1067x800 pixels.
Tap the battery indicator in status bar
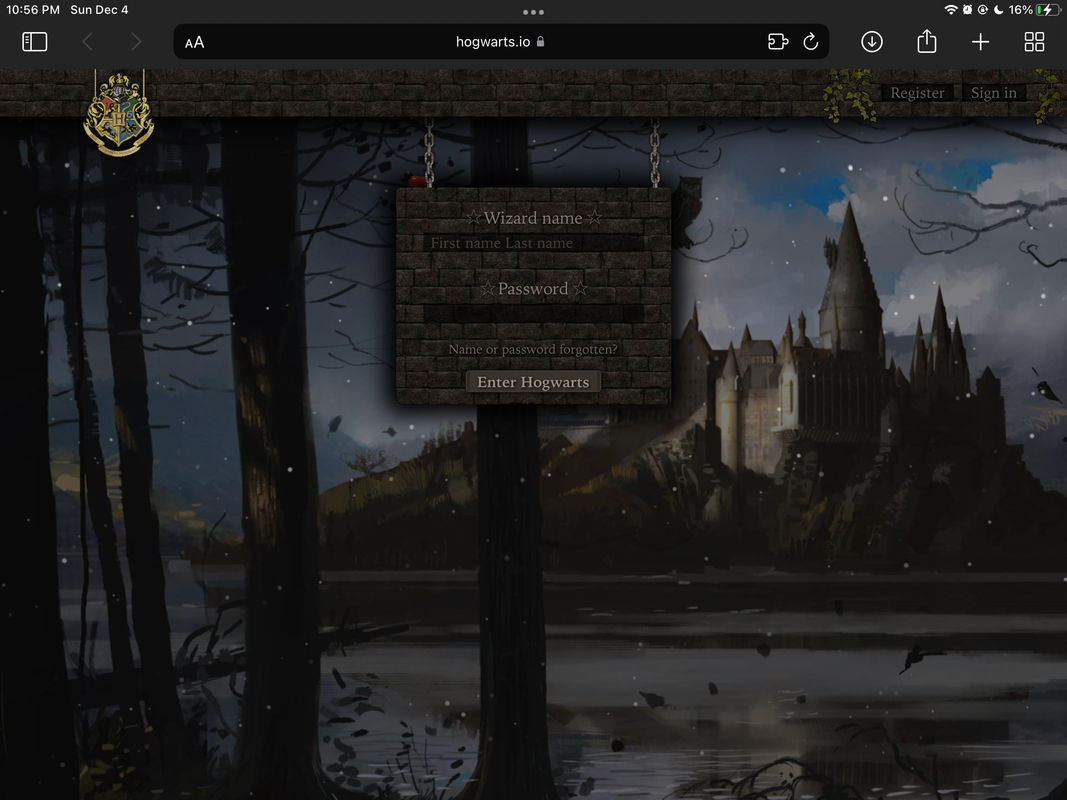pos(1048,10)
